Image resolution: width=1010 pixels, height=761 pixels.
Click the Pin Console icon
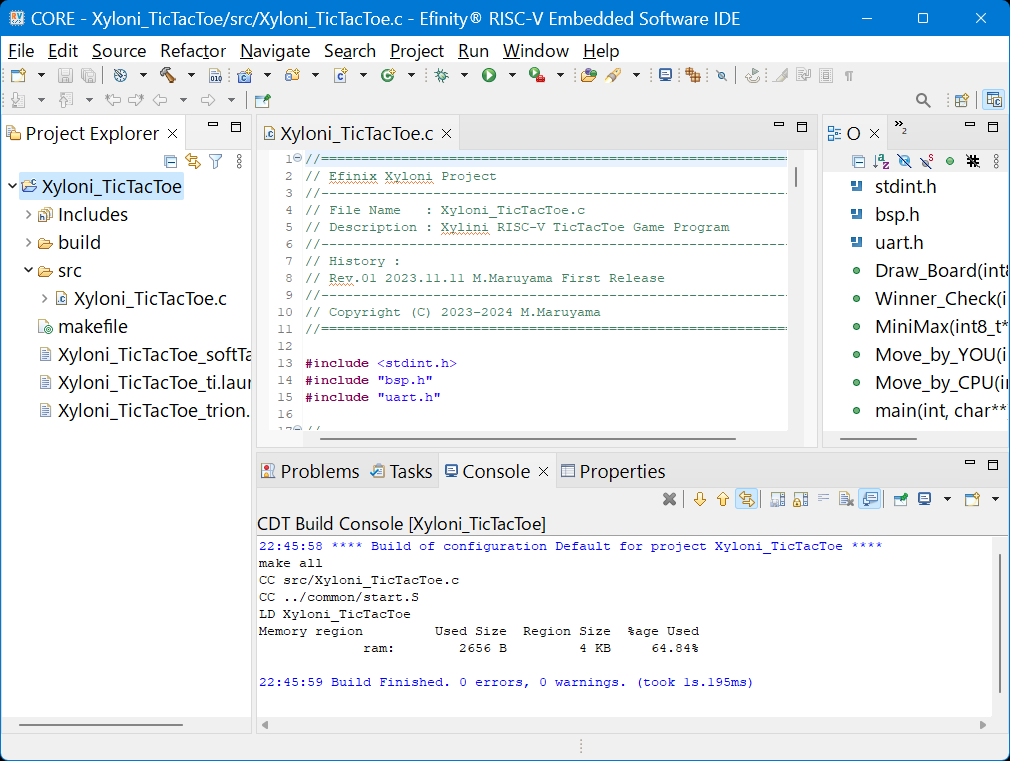(900, 499)
